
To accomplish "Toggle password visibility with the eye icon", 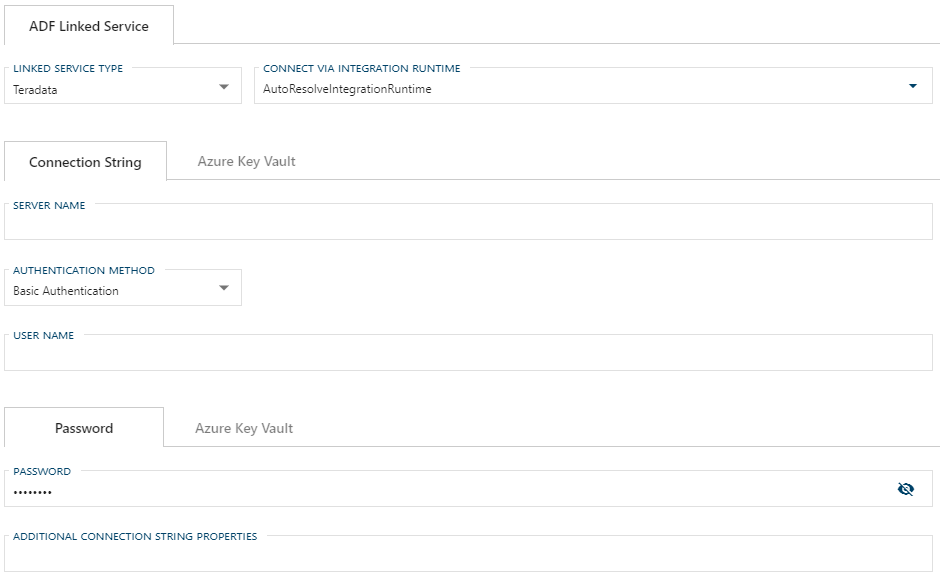I will click(x=906, y=489).
